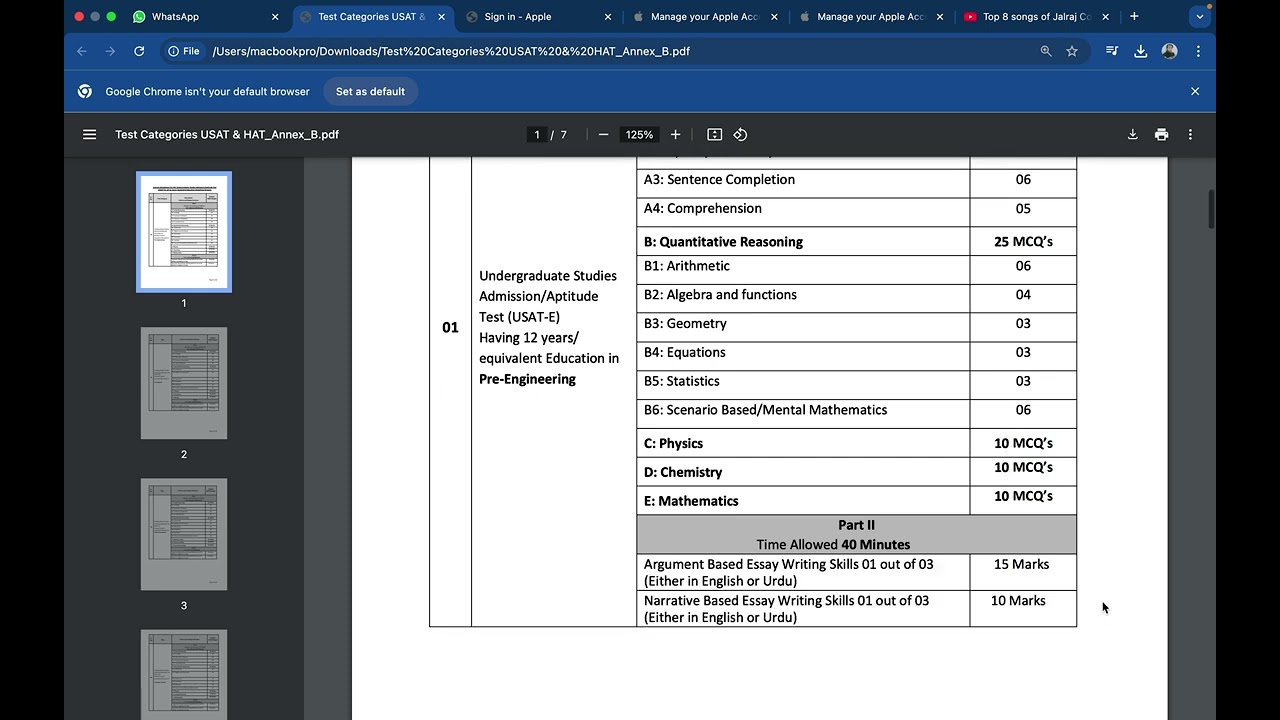This screenshot has width=1280, height=720.
Task: Click the File site info chip
Action: [183, 51]
